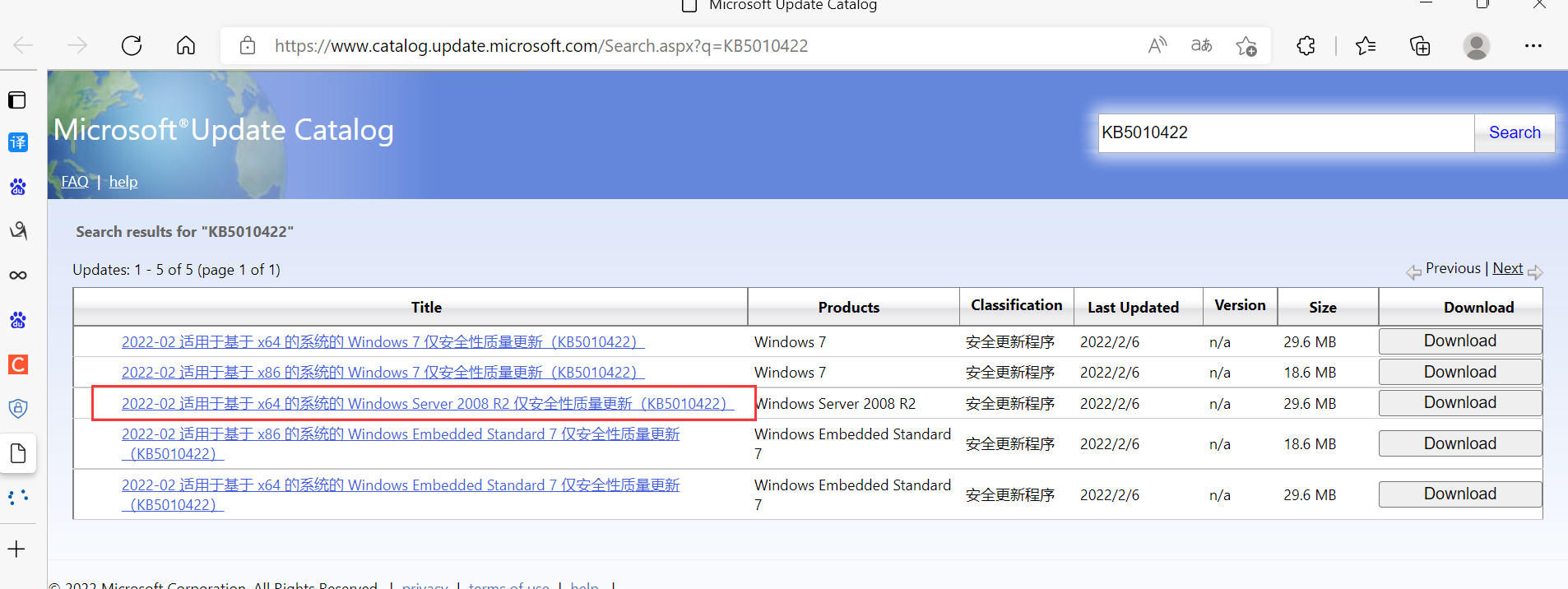Download x86 Windows 7 update

tap(1459, 372)
